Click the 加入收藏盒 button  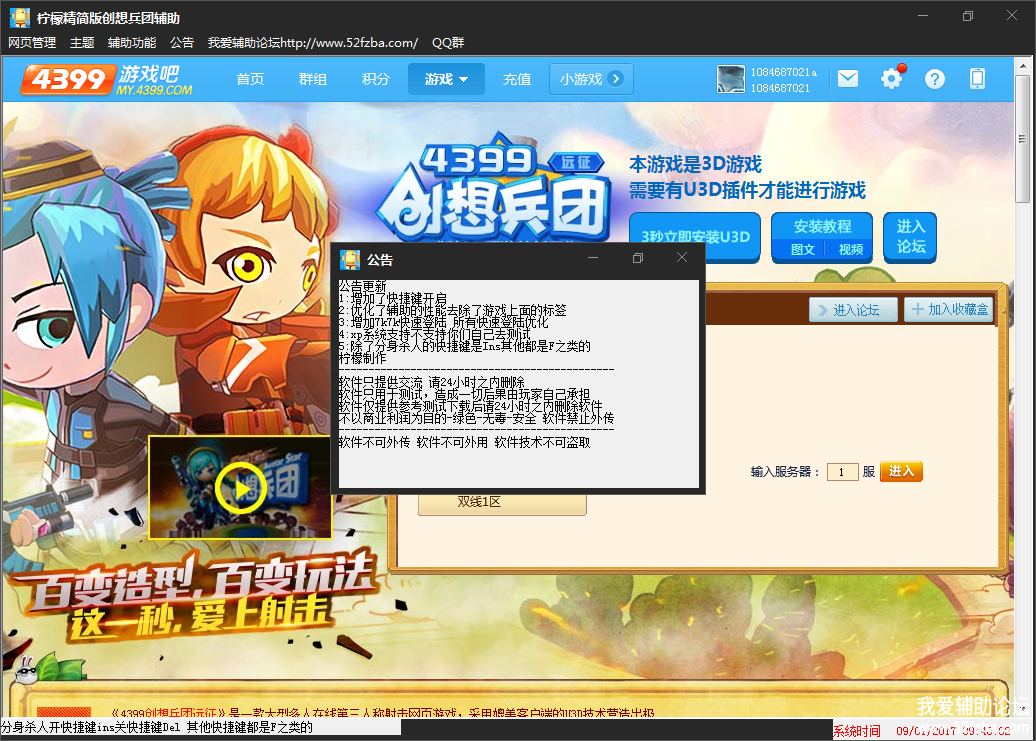pyautogui.click(x=948, y=310)
